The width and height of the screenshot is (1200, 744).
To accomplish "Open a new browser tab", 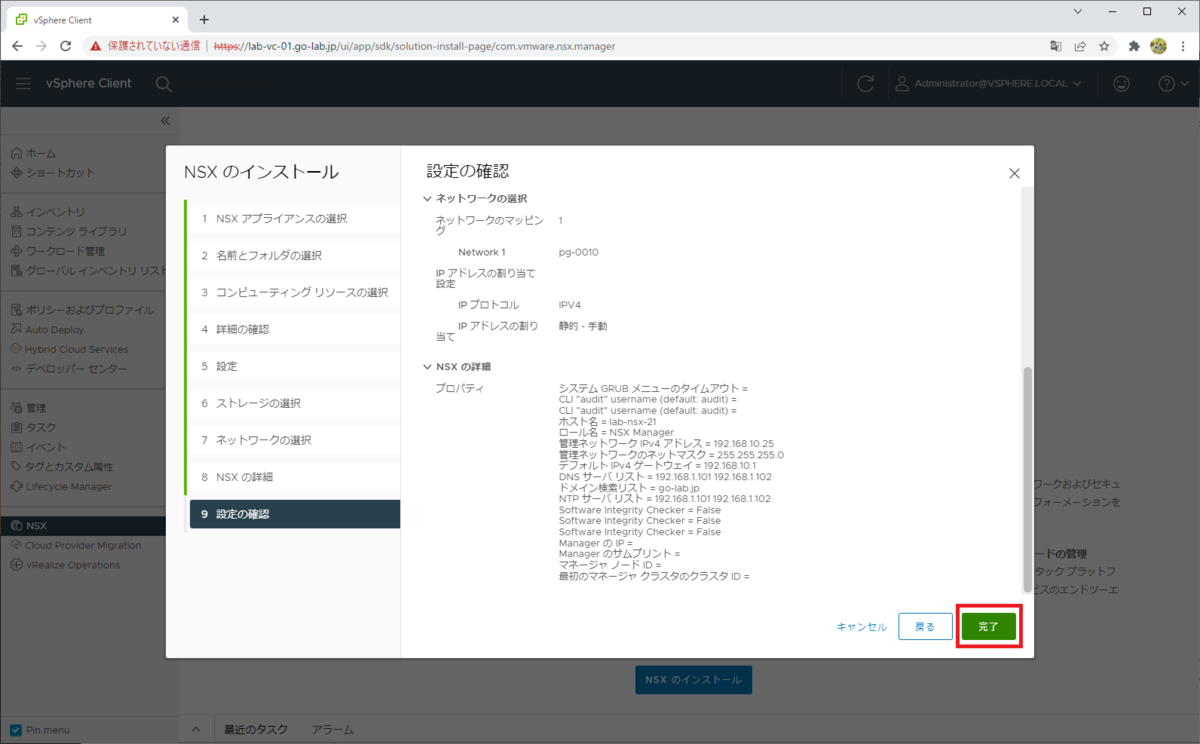I will 204,19.
